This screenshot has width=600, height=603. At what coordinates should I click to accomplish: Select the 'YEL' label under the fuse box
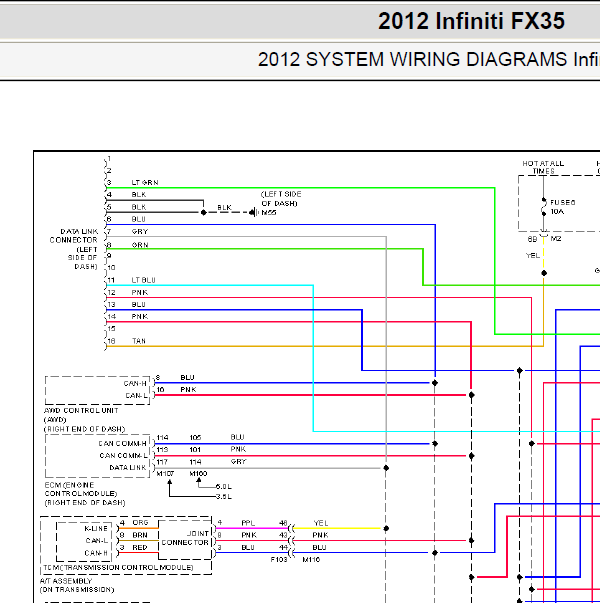(533, 255)
